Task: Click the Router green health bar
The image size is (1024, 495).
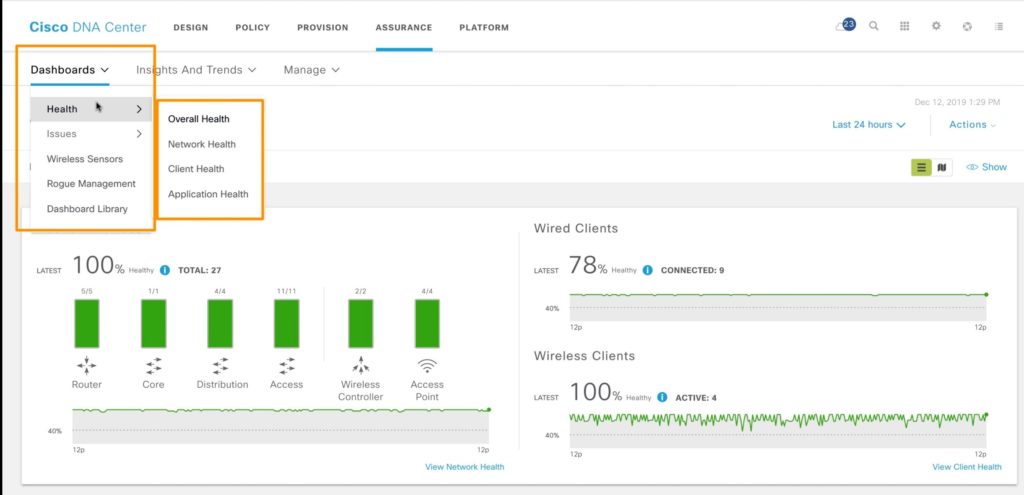Action: [x=87, y=324]
